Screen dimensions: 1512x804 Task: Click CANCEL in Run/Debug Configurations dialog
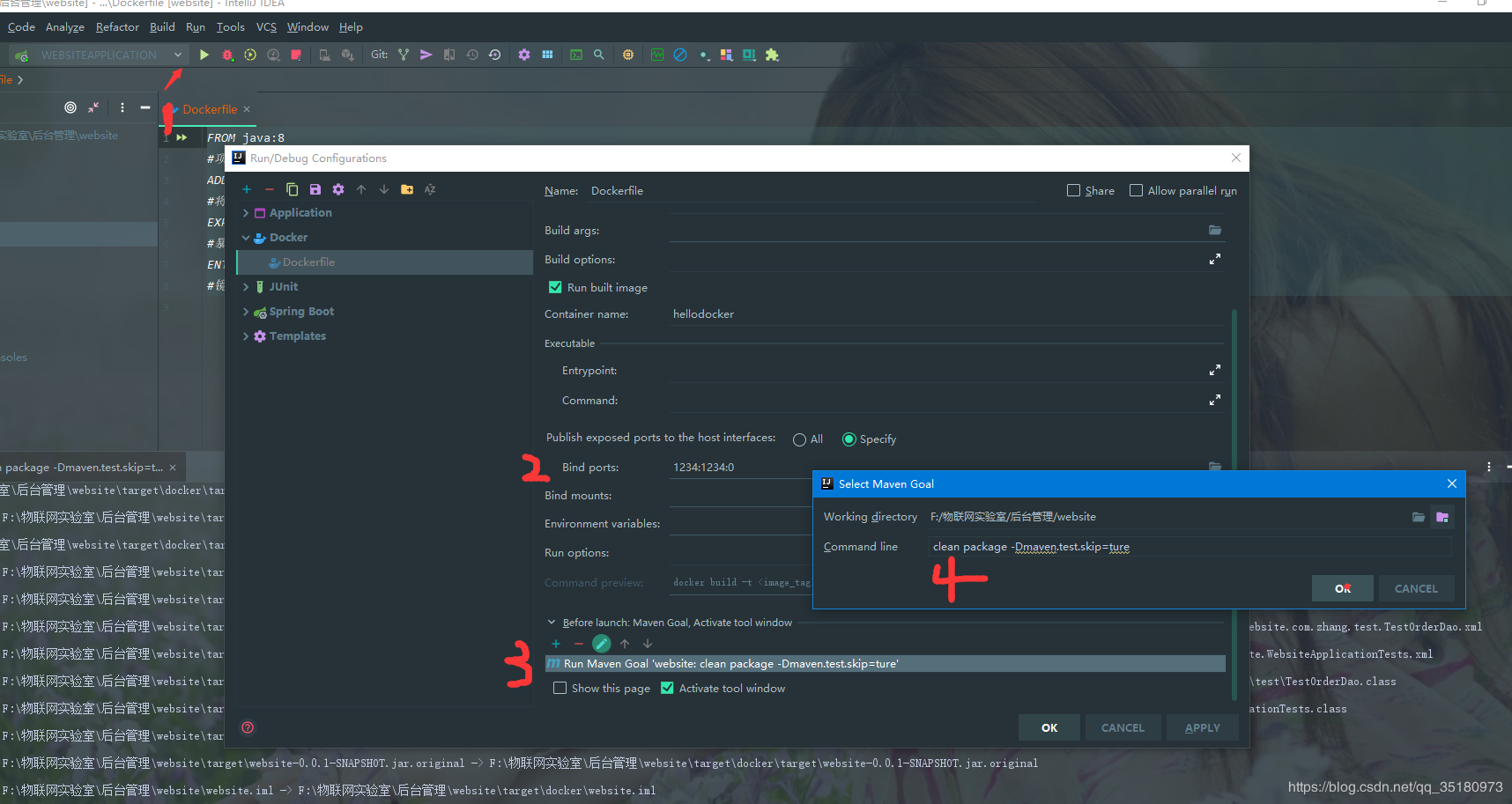click(1123, 727)
